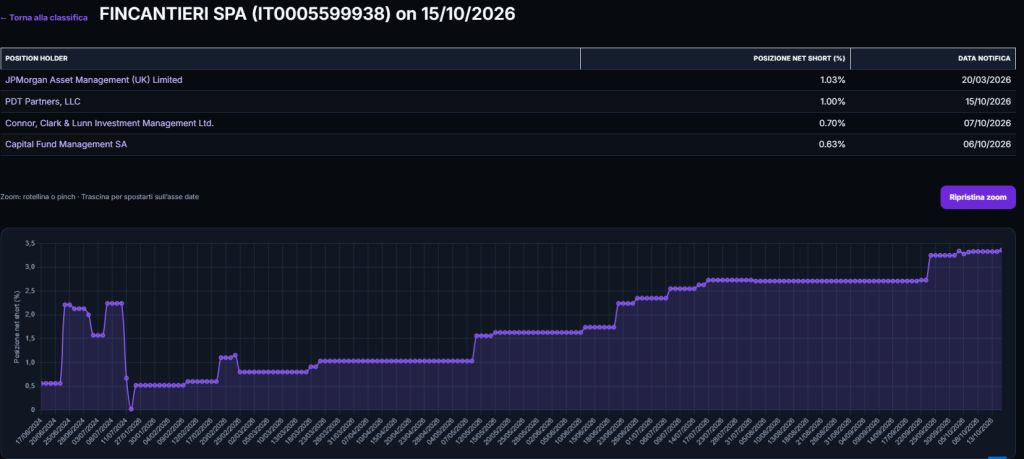This screenshot has height=459, width=1024.
Task: Click the 0.70% net short value
Action: pyautogui.click(x=831, y=123)
